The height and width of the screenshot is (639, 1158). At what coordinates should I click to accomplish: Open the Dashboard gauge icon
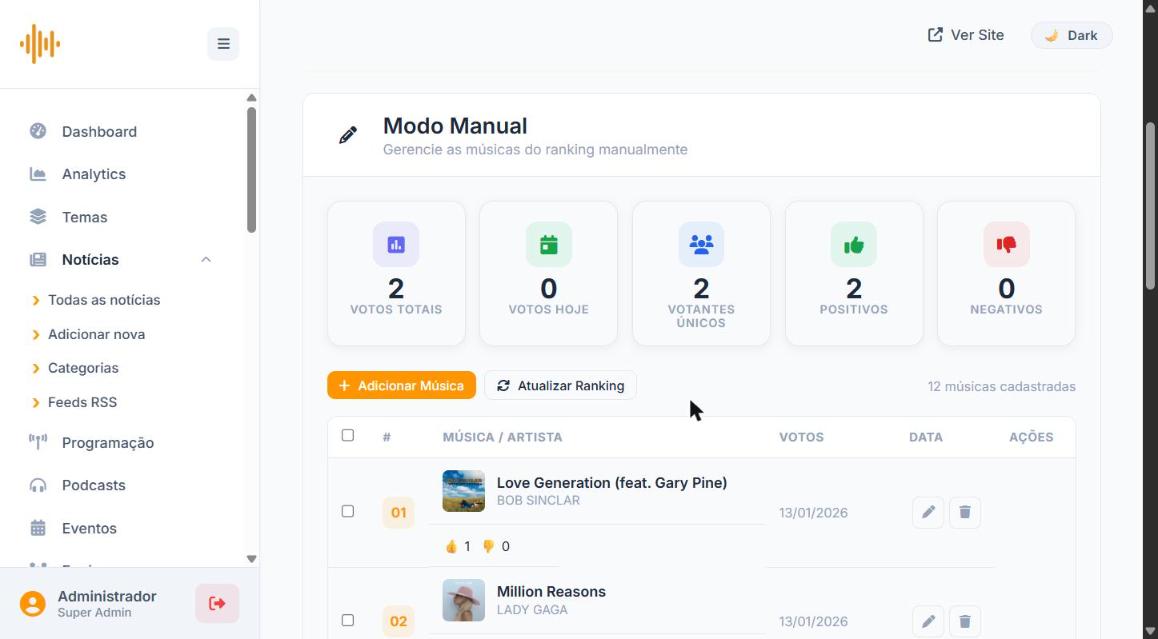(x=38, y=131)
